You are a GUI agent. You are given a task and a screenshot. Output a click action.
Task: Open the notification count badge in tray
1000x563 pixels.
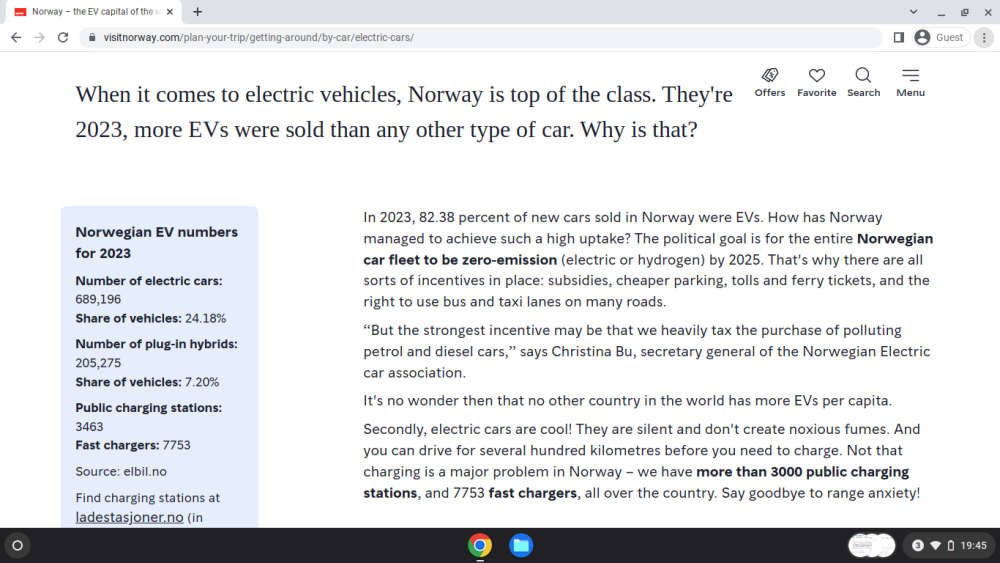pyautogui.click(x=918, y=545)
